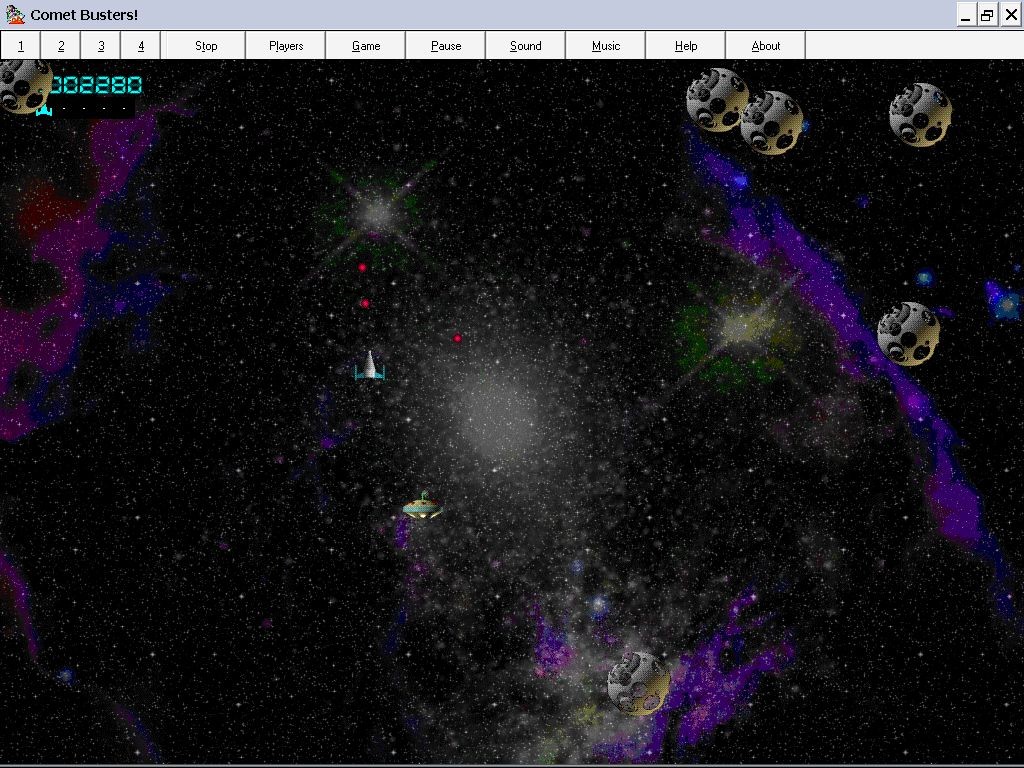The image size is (1024, 768).
Task: Click the player 2 button
Action: [x=61, y=46]
